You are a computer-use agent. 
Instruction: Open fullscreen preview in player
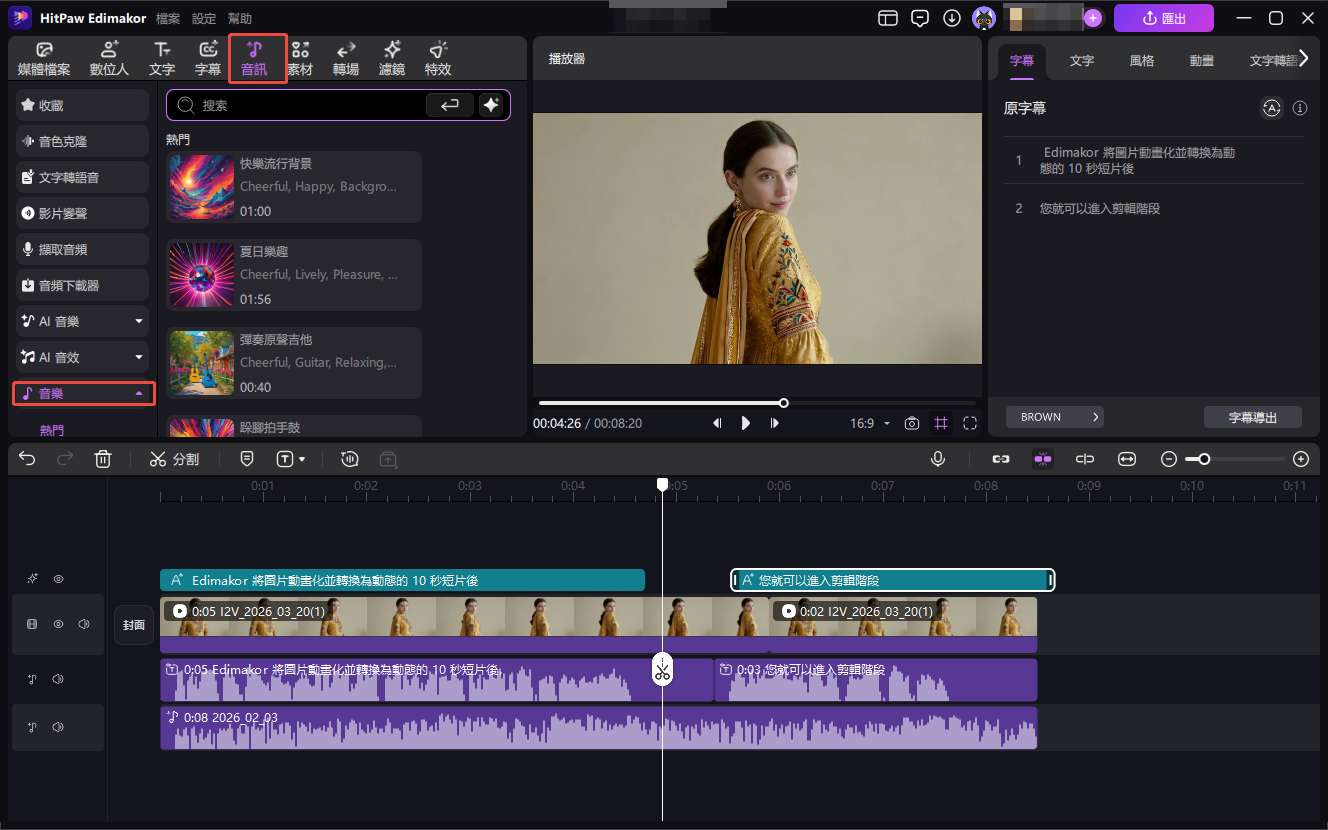(x=969, y=423)
